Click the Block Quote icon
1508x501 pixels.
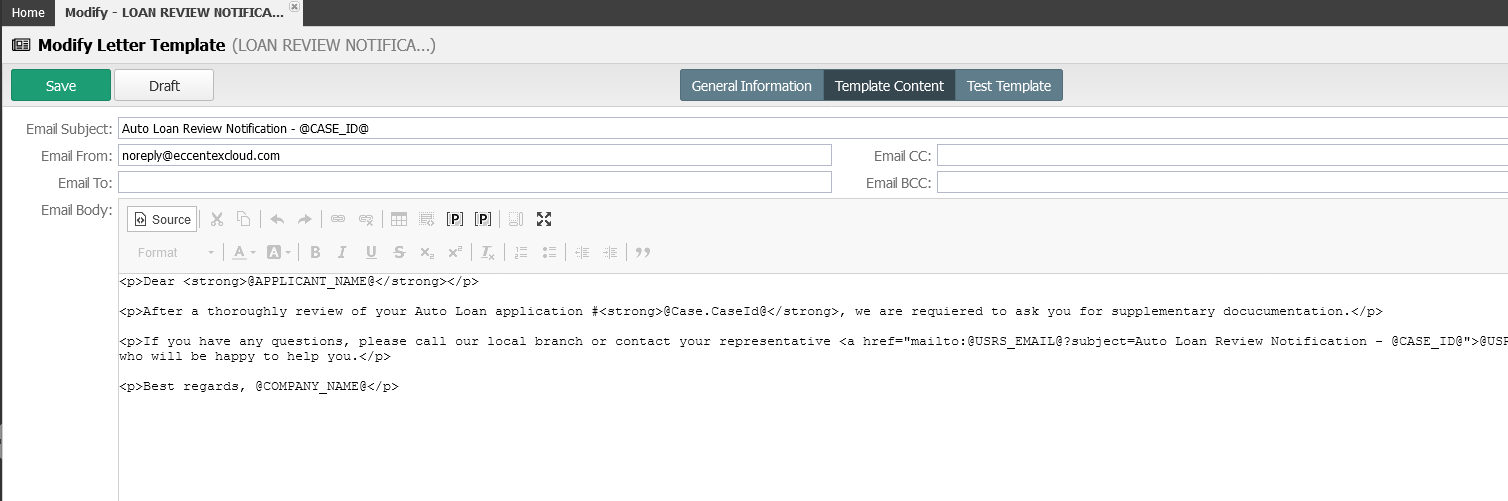[643, 252]
